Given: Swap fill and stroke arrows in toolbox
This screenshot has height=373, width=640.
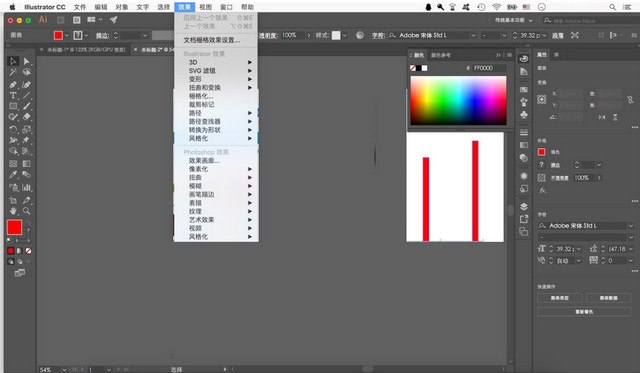Looking at the screenshot, I should [x=29, y=223].
